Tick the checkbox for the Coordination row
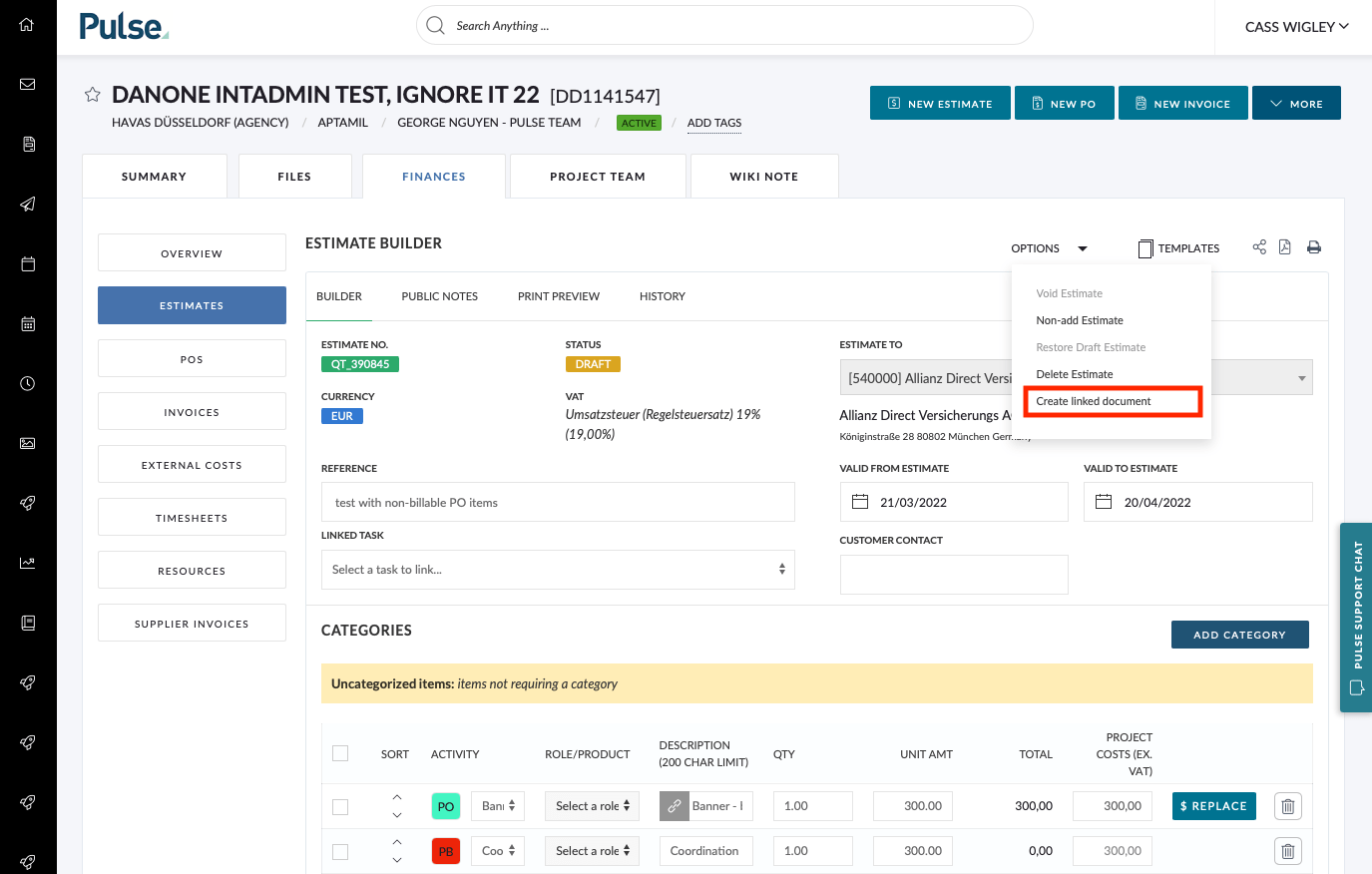The height and width of the screenshot is (874, 1372). pyautogui.click(x=340, y=851)
